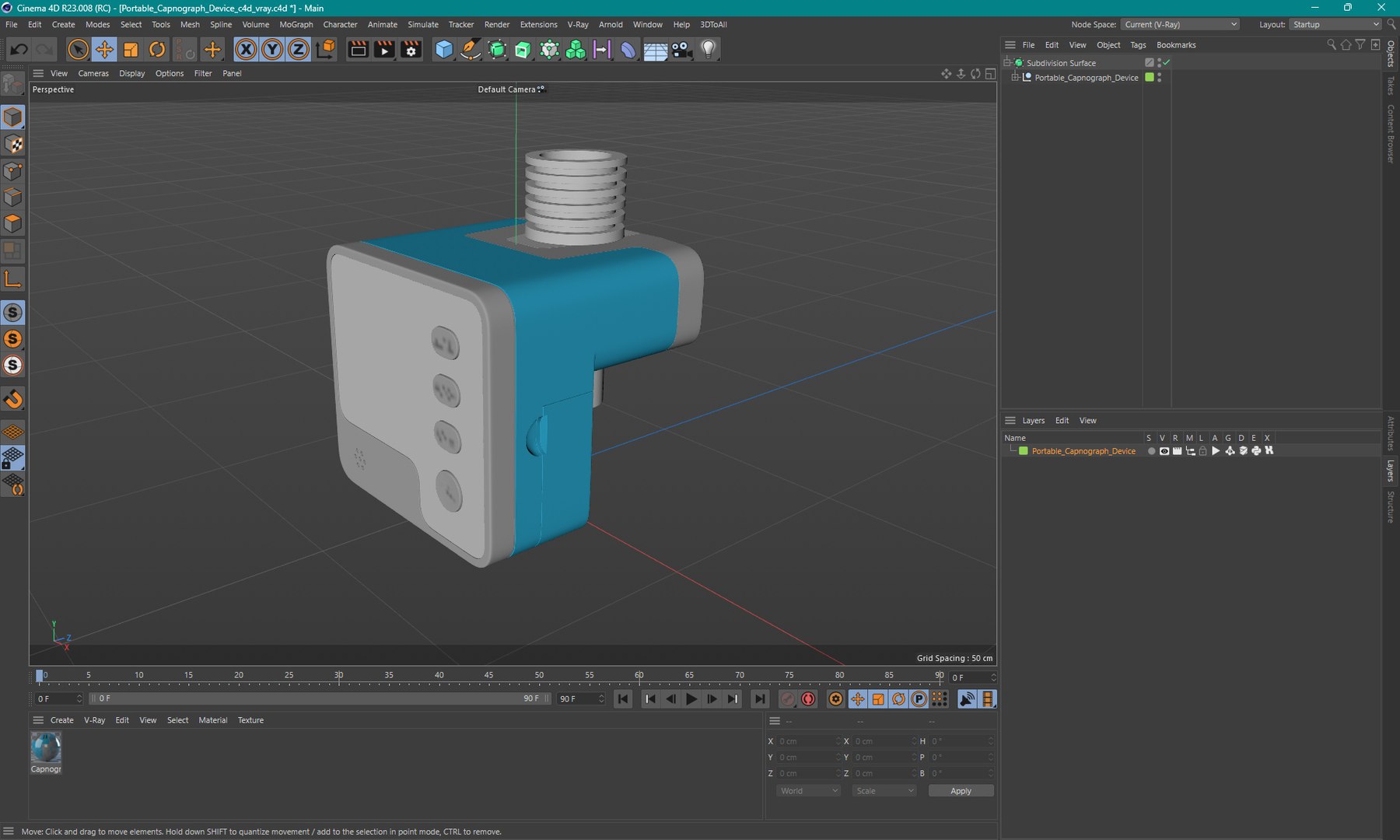Click the Undo arrow icon
This screenshot has width=1400, height=840.
click(x=19, y=50)
